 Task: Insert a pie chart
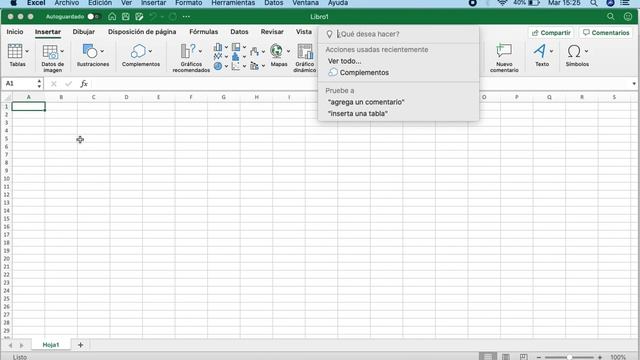pyautogui.click(x=218, y=66)
